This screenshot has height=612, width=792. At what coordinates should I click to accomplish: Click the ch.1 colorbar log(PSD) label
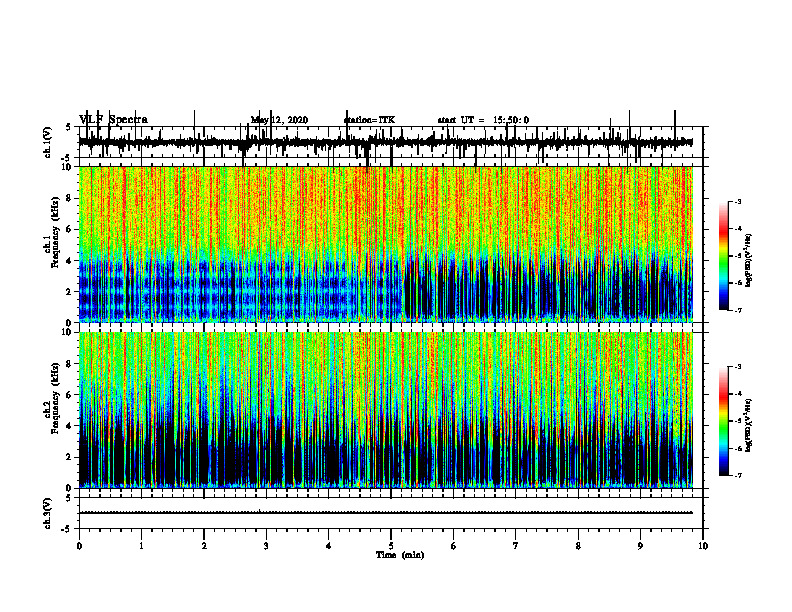tap(749, 261)
